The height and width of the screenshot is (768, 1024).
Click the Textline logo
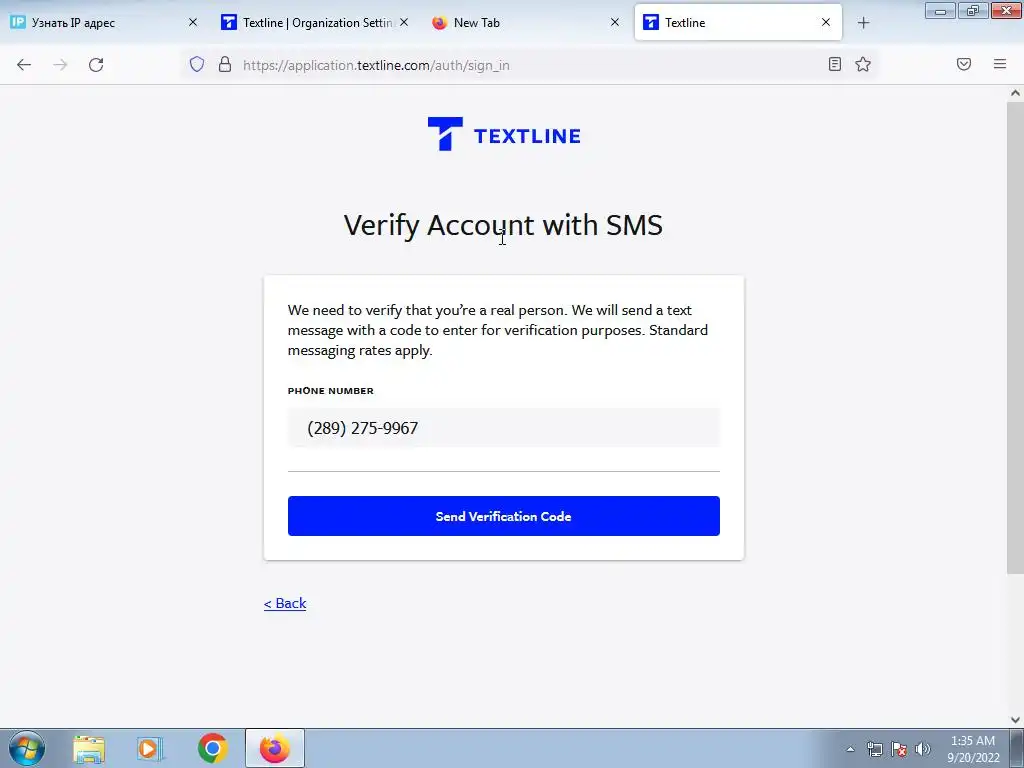(x=504, y=134)
